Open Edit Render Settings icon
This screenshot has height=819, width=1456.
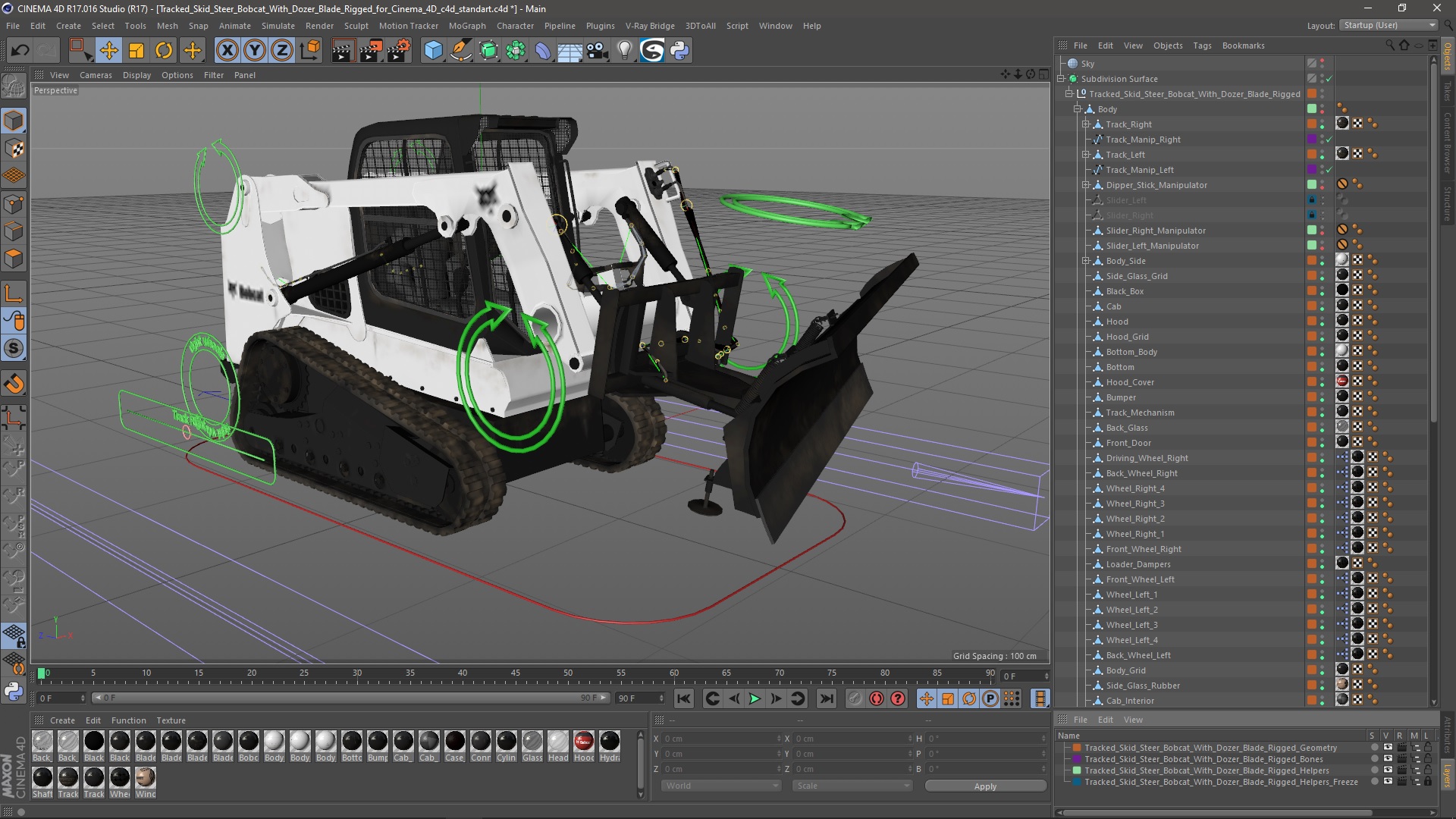(399, 51)
